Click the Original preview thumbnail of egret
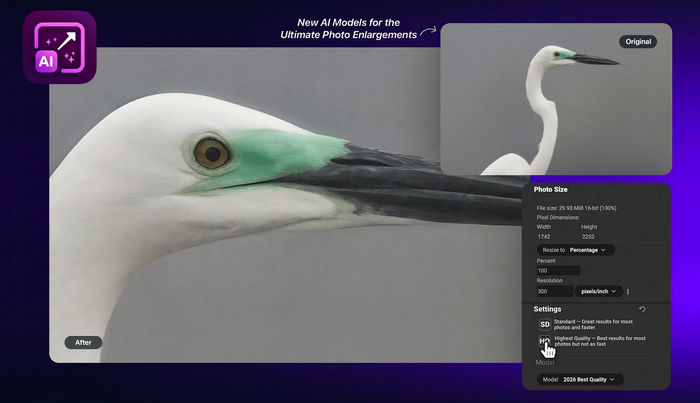The image size is (700, 403). pyautogui.click(x=556, y=99)
